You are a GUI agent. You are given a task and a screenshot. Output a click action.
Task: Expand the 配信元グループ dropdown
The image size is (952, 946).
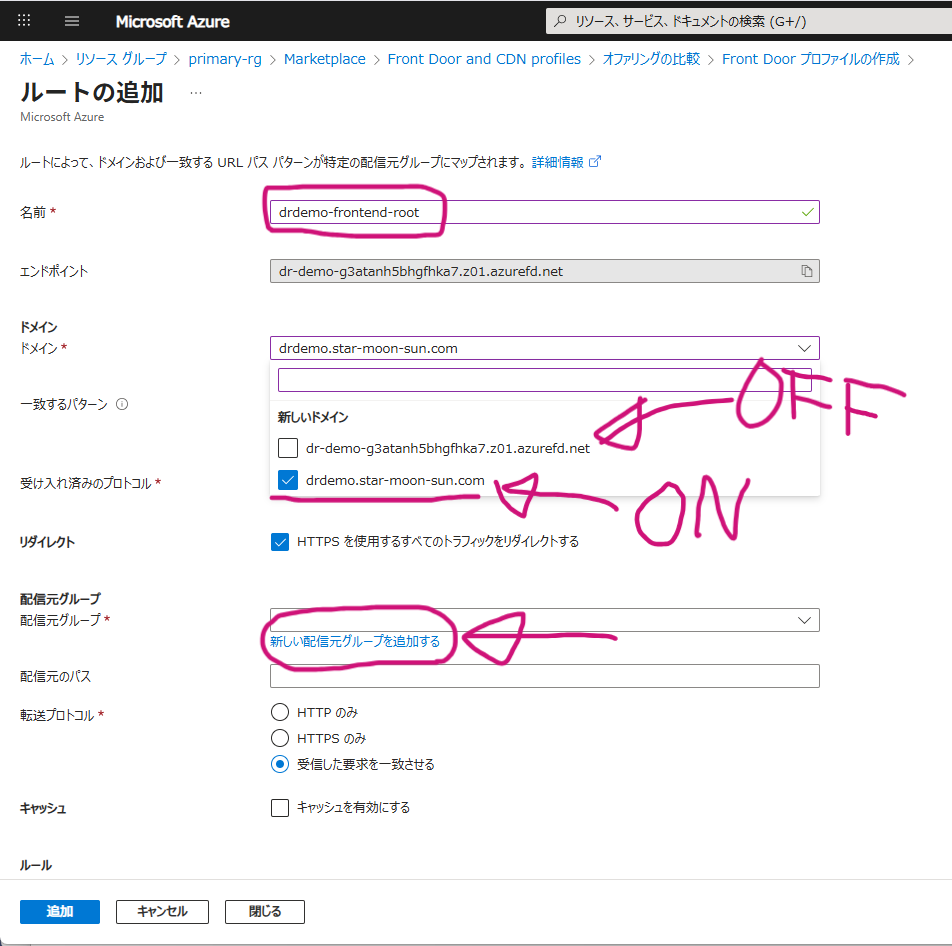pyautogui.click(x=545, y=620)
